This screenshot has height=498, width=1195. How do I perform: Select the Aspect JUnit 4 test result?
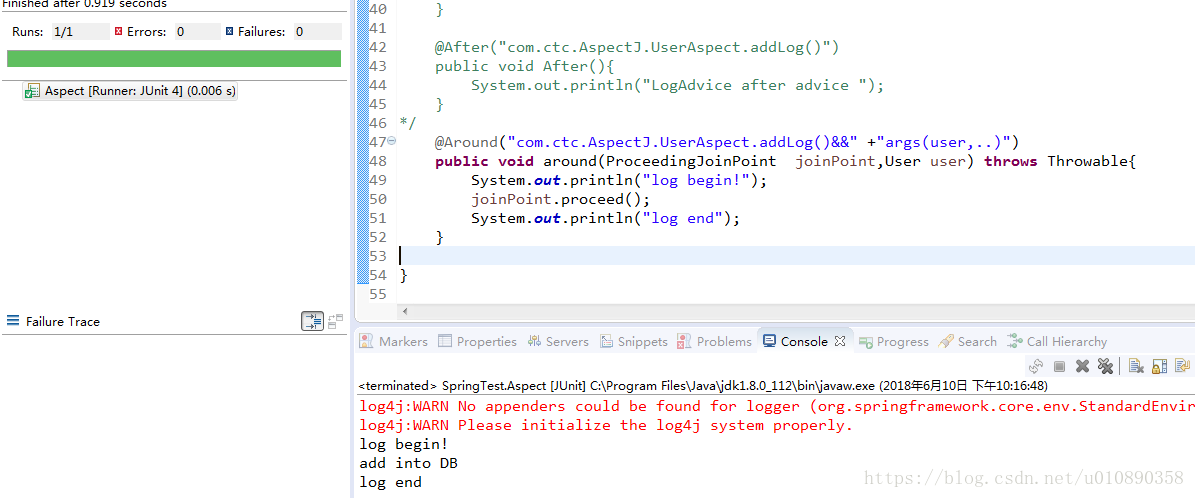(x=130, y=91)
